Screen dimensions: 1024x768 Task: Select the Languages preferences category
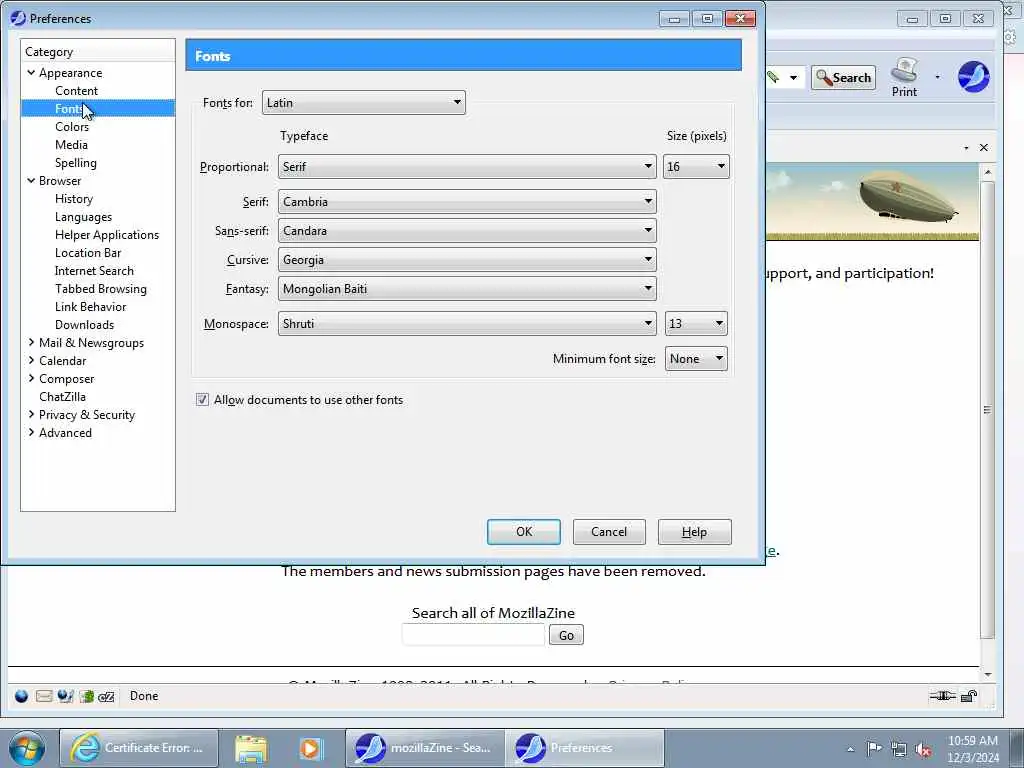click(x=84, y=217)
